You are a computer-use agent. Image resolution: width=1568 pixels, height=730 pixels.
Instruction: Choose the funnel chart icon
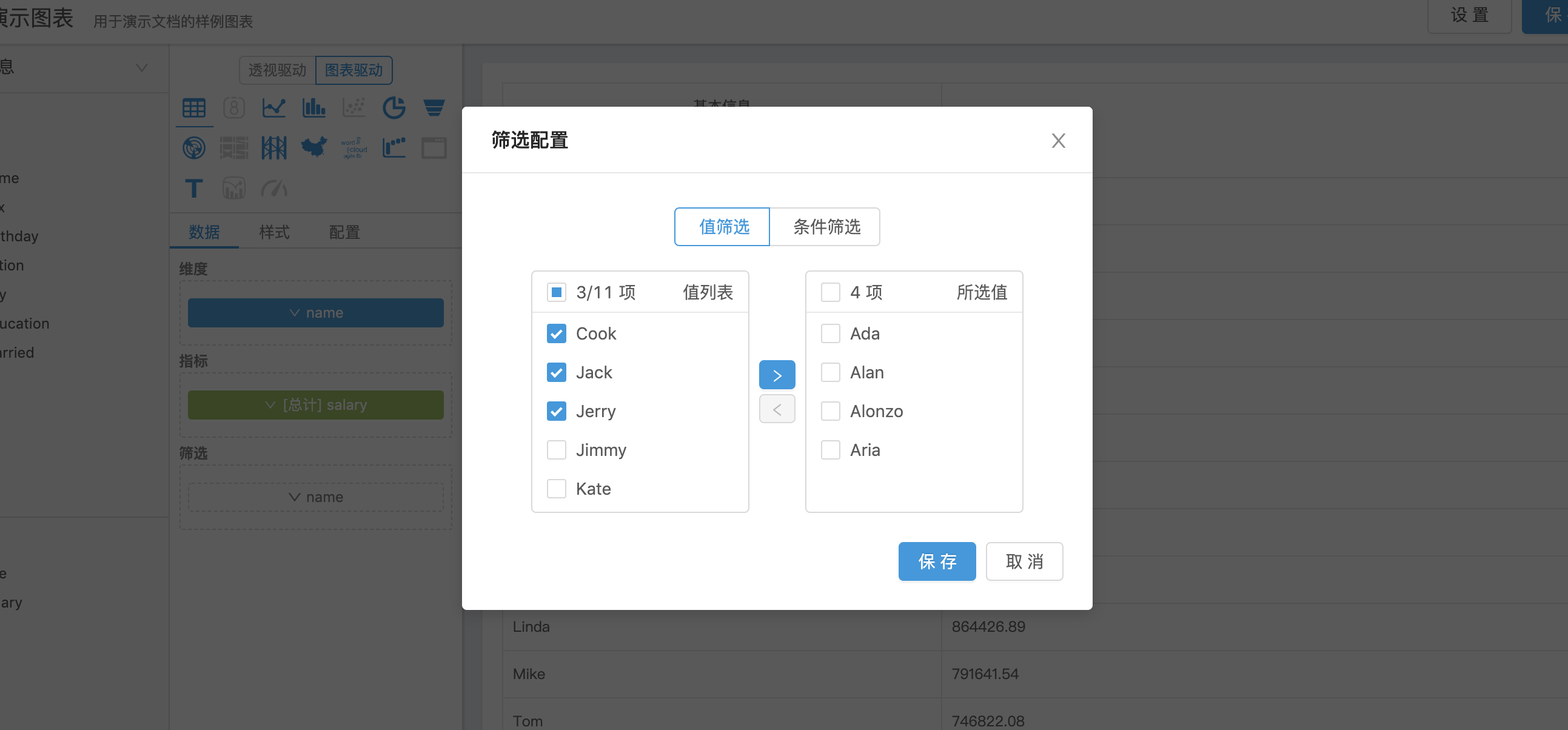[x=434, y=109]
